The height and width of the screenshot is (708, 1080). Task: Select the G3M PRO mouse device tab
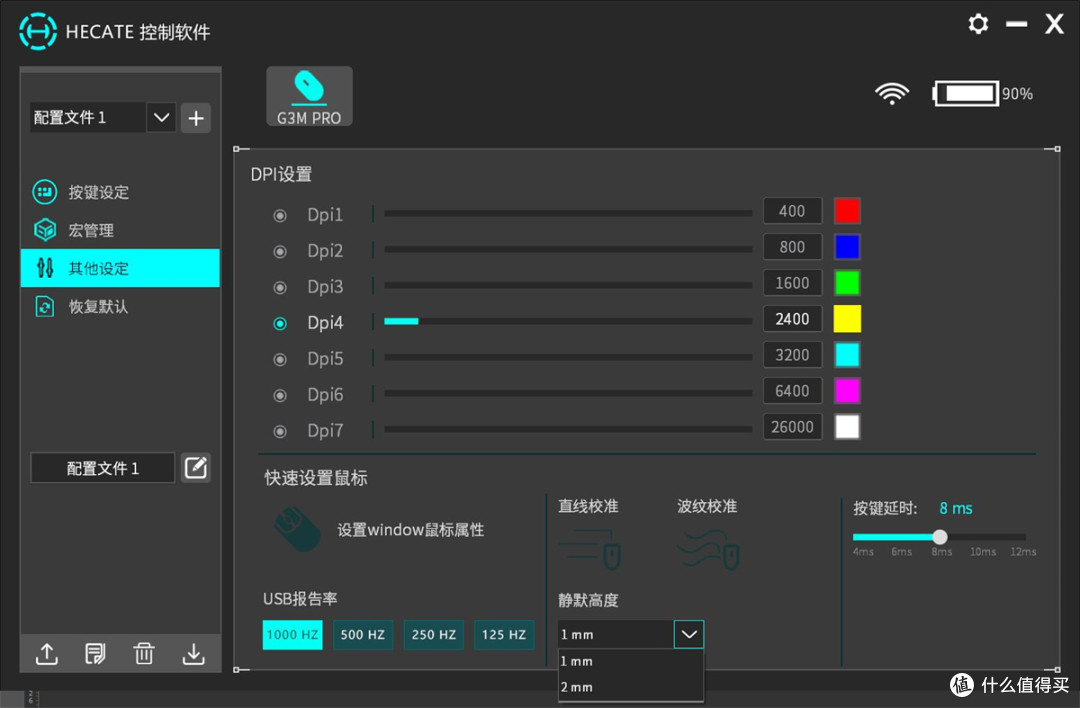click(x=309, y=96)
